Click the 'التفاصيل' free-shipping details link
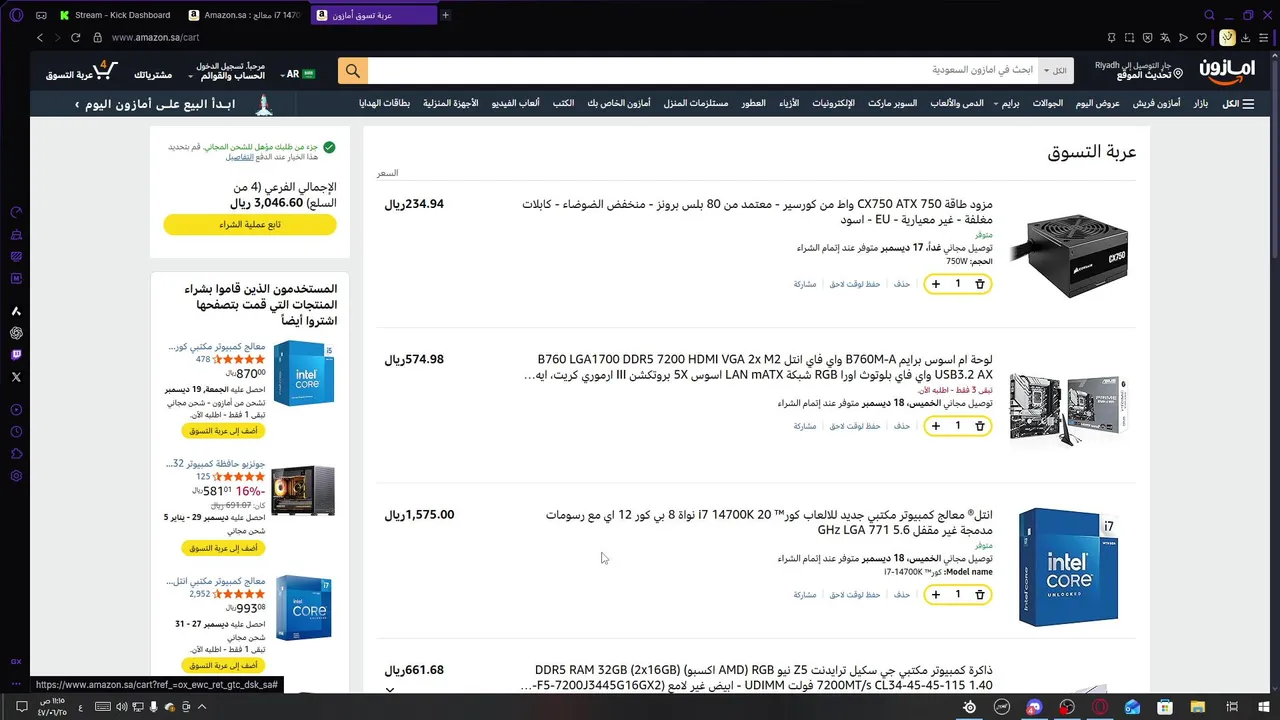The image size is (1280, 720). pos(239,157)
